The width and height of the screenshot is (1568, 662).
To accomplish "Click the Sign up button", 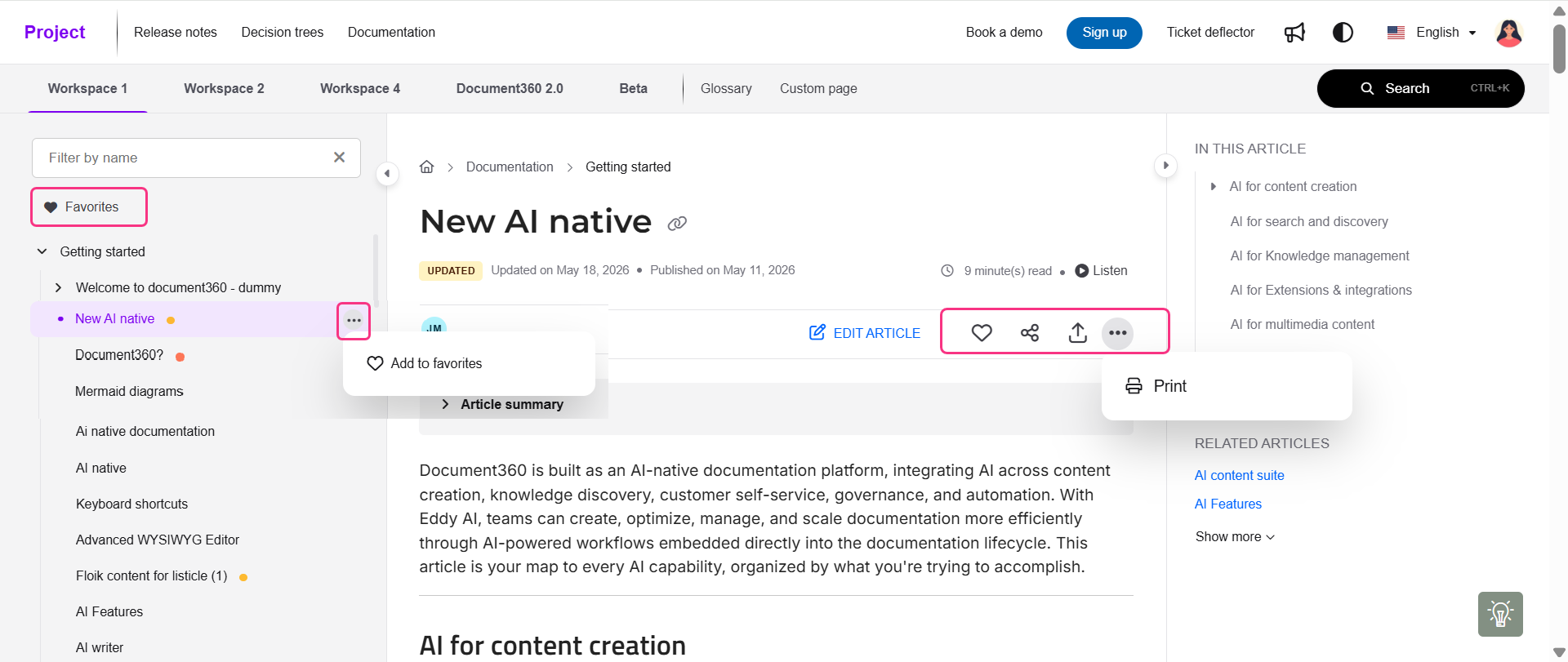I will 1104,33.
